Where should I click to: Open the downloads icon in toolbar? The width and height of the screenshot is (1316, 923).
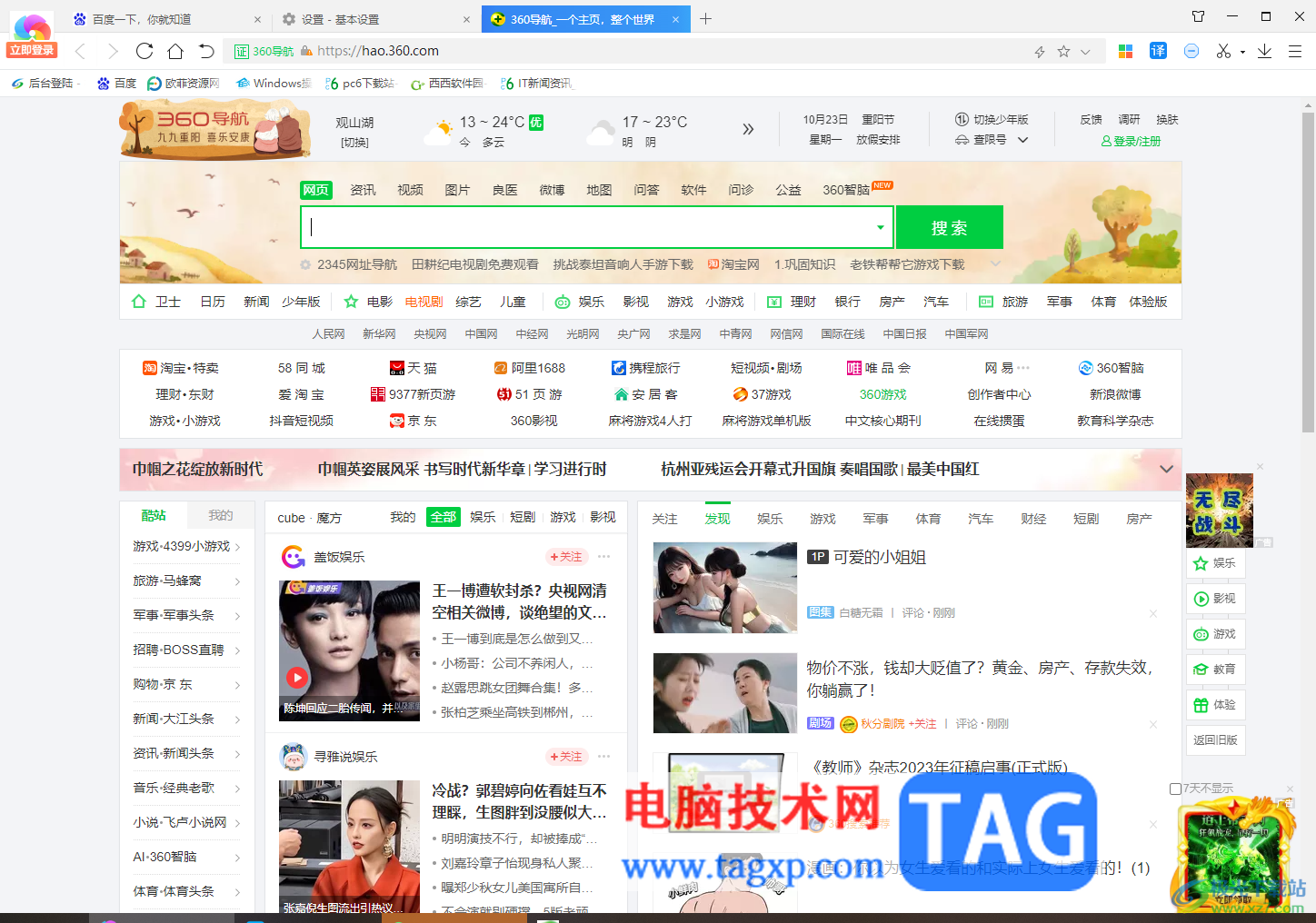[x=1264, y=51]
